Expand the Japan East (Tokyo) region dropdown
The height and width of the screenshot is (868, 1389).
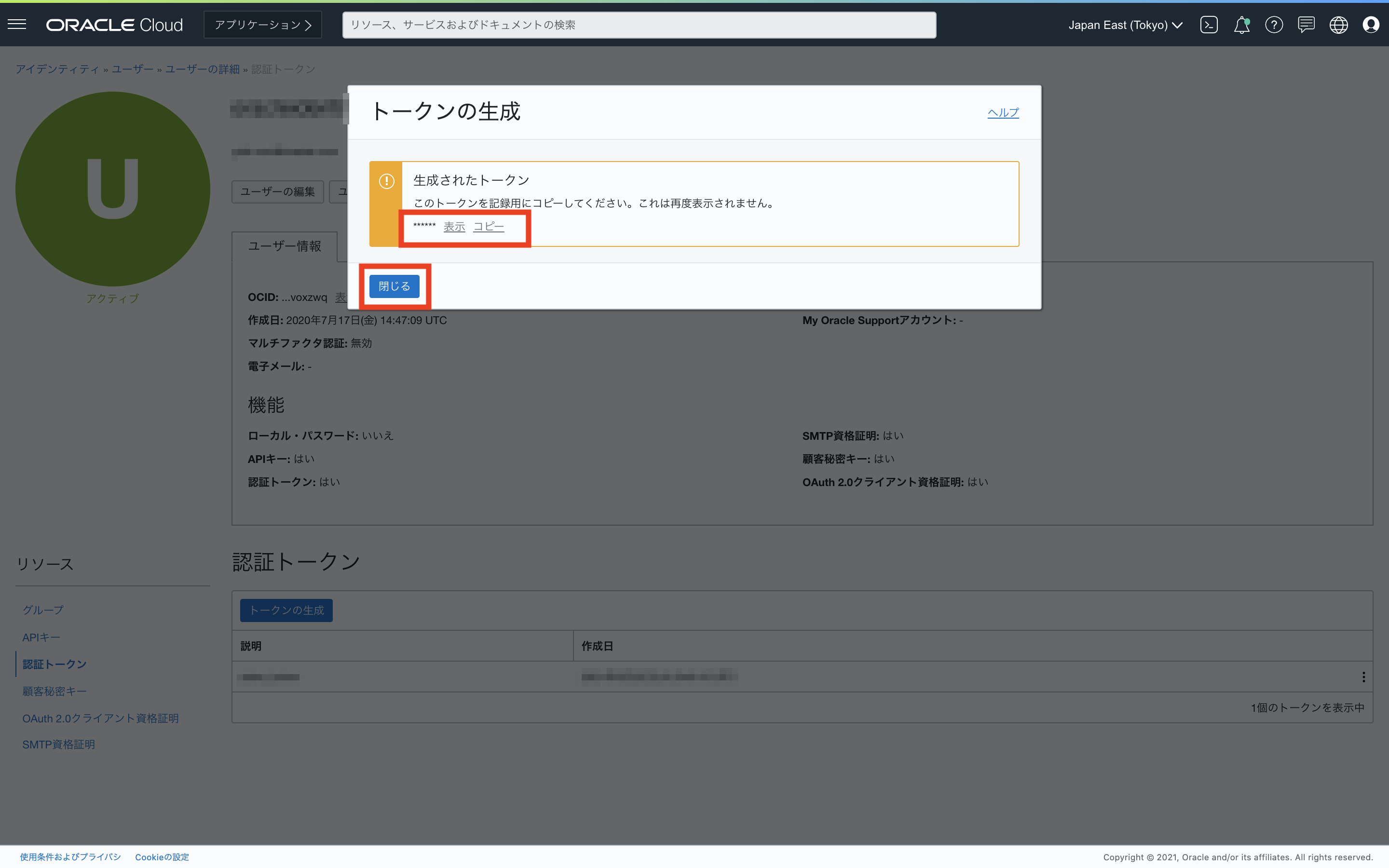1125,25
